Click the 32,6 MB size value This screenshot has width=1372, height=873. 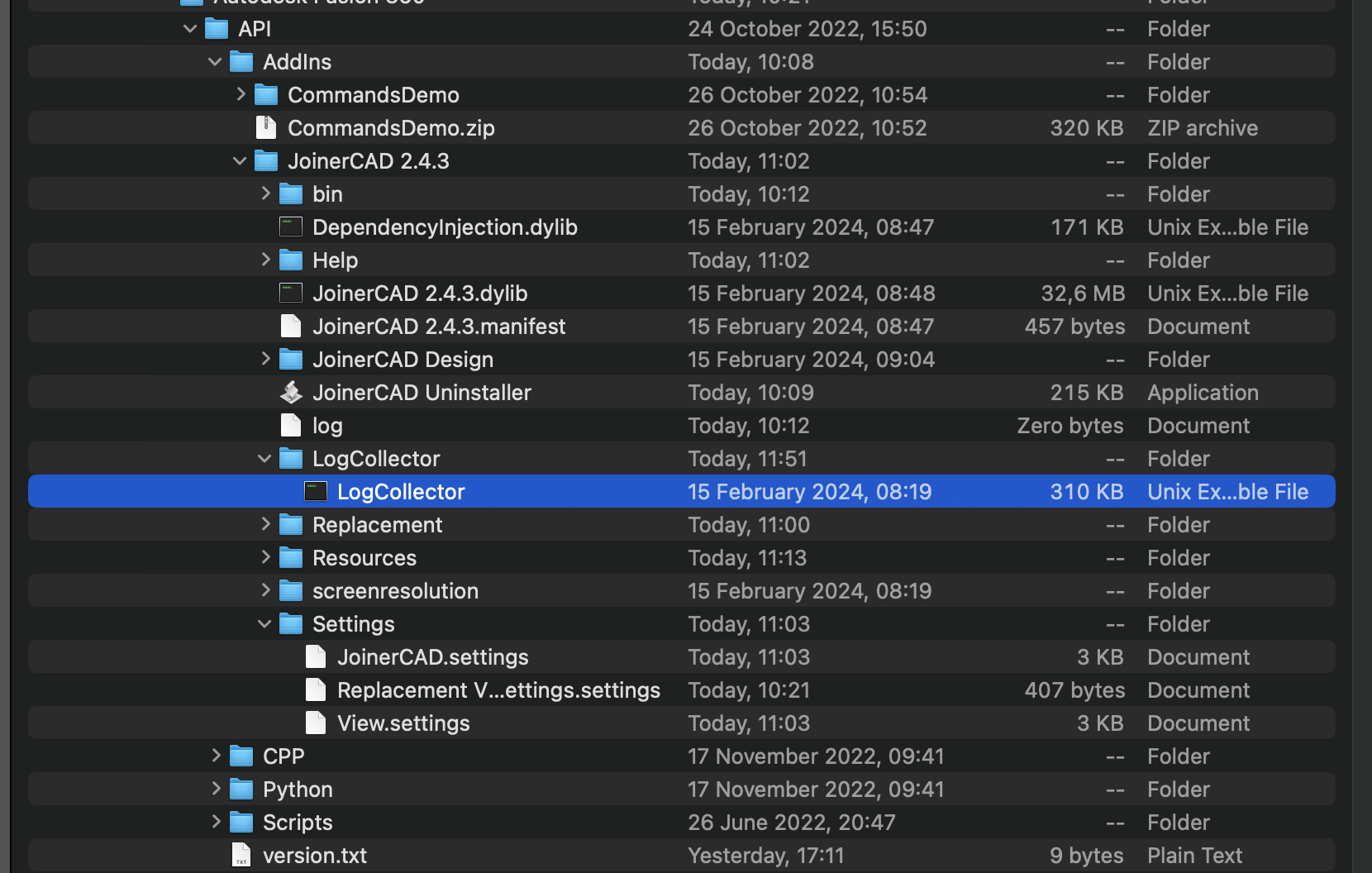pos(1083,293)
